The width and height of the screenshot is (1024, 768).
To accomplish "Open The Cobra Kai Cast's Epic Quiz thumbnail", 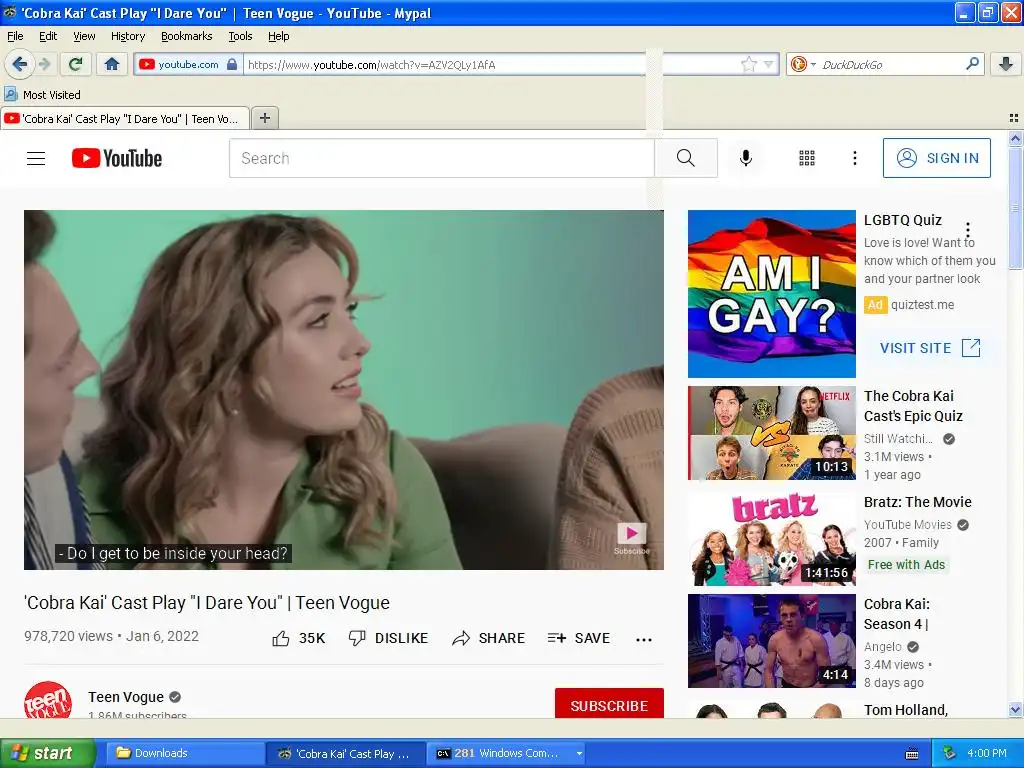I will [x=771, y=433].
